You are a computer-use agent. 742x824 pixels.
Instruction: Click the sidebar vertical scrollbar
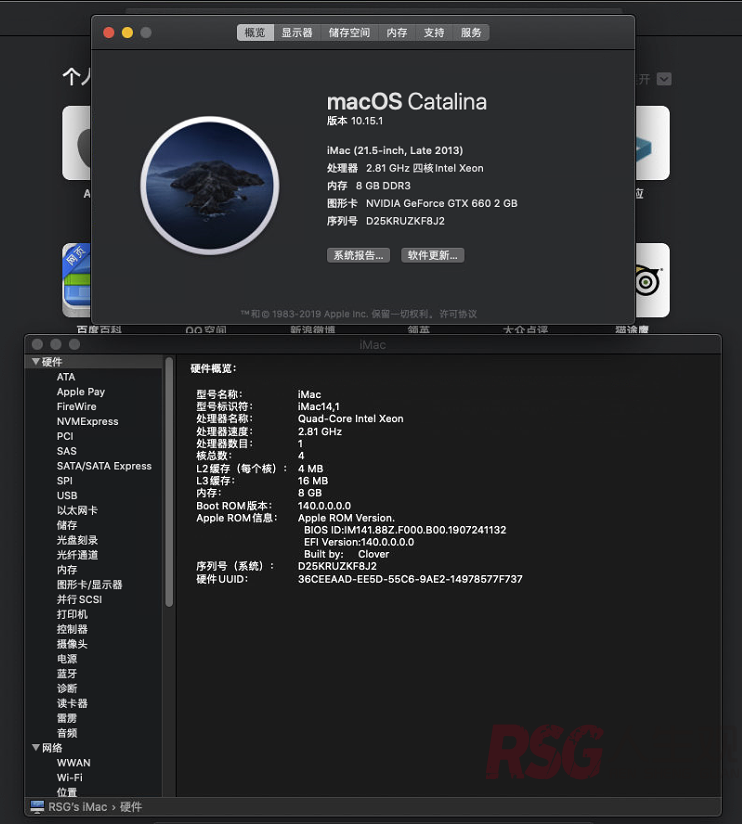169,482
